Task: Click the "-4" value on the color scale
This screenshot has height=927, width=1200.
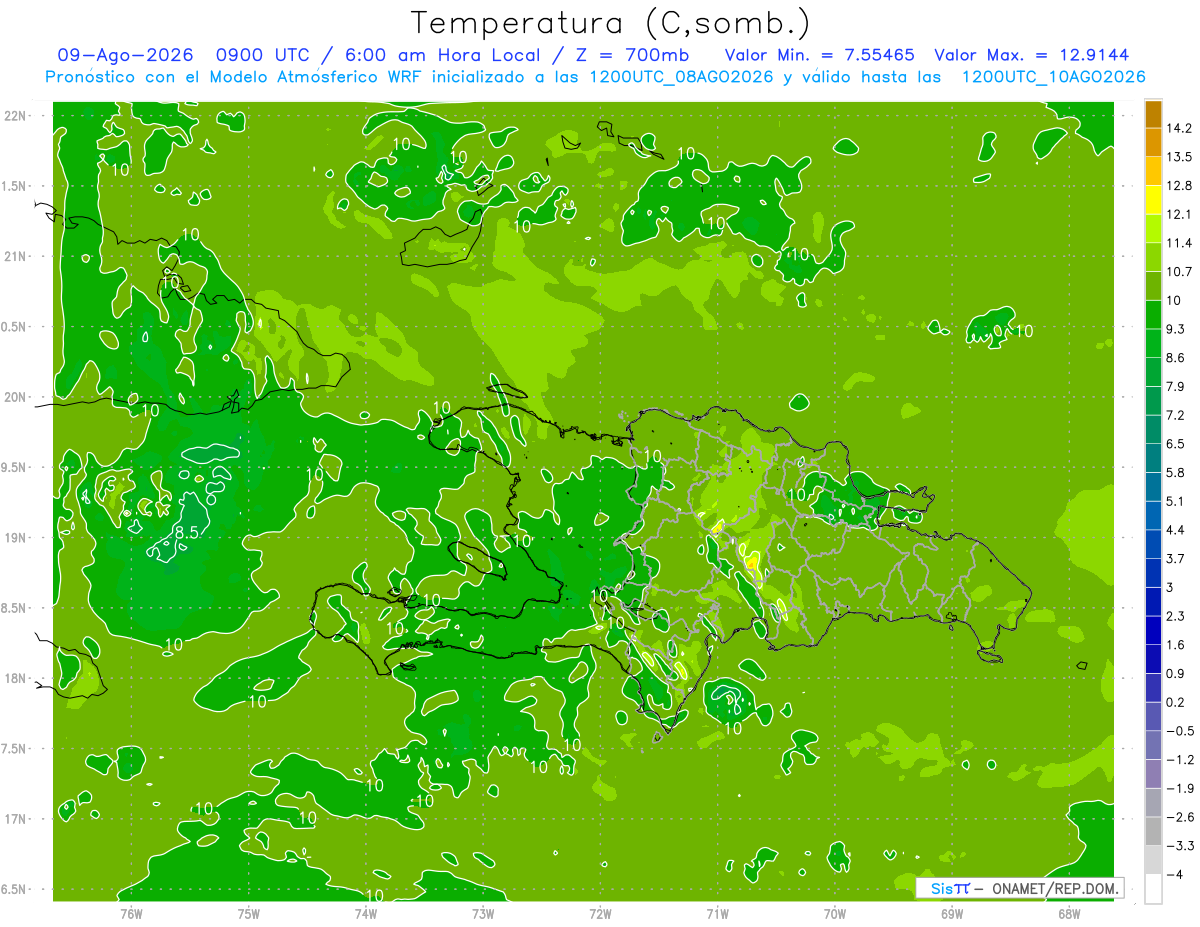Action: (1174, 874)
